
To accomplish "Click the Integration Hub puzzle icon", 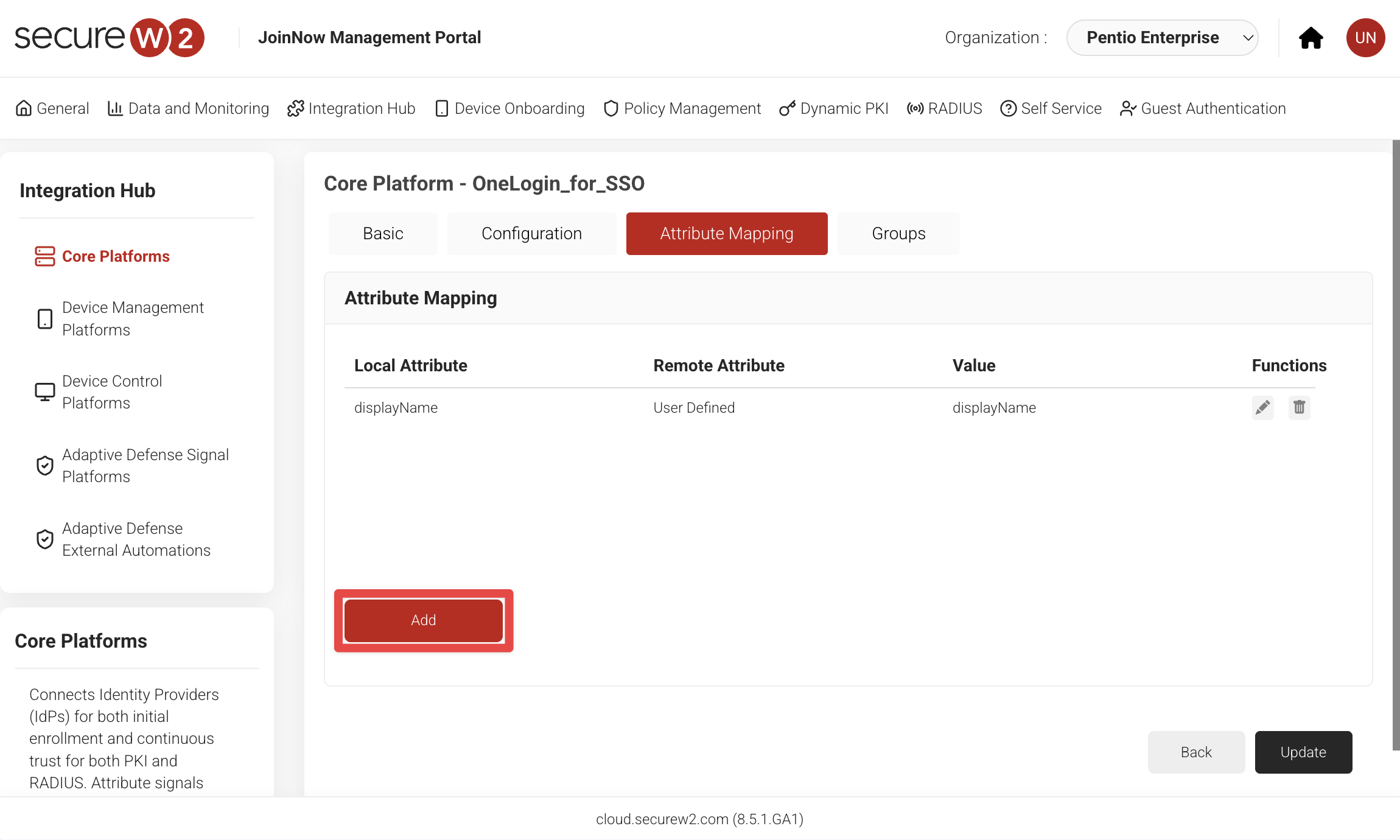I will [x=295, y=108].
